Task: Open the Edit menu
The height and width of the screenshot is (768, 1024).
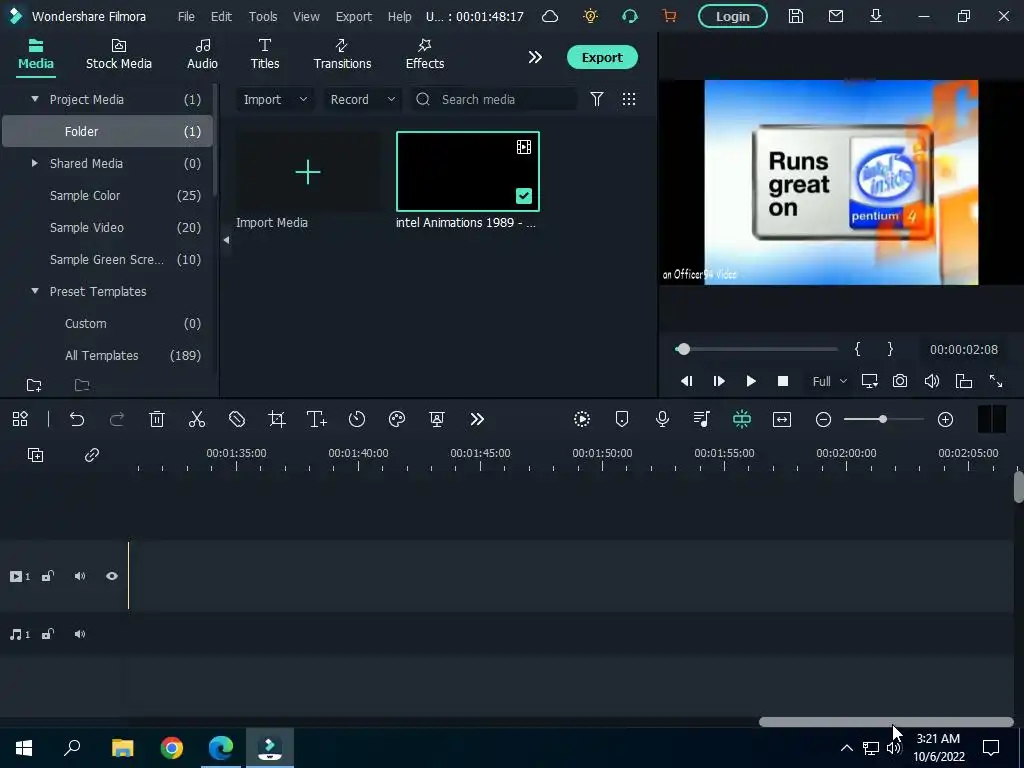Action: 221,16
